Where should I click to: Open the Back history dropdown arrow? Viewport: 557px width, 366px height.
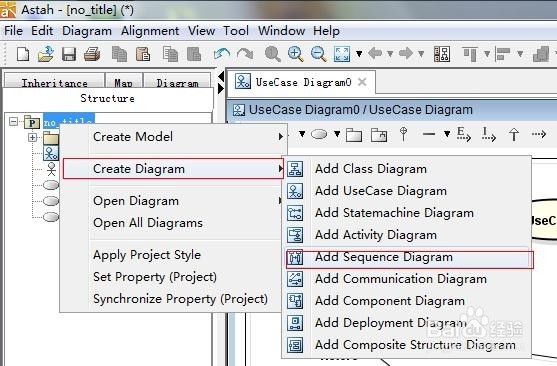click(390, 54)
